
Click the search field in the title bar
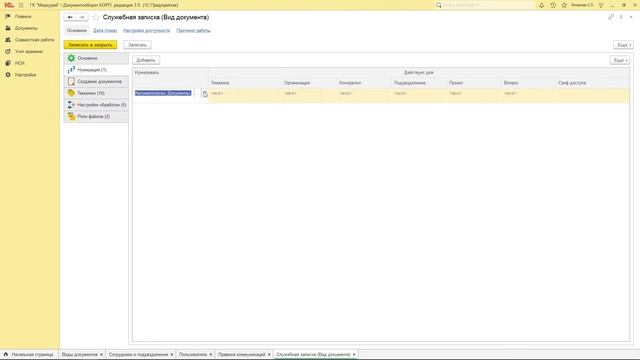pyautogui.click(x=486, y=5)
